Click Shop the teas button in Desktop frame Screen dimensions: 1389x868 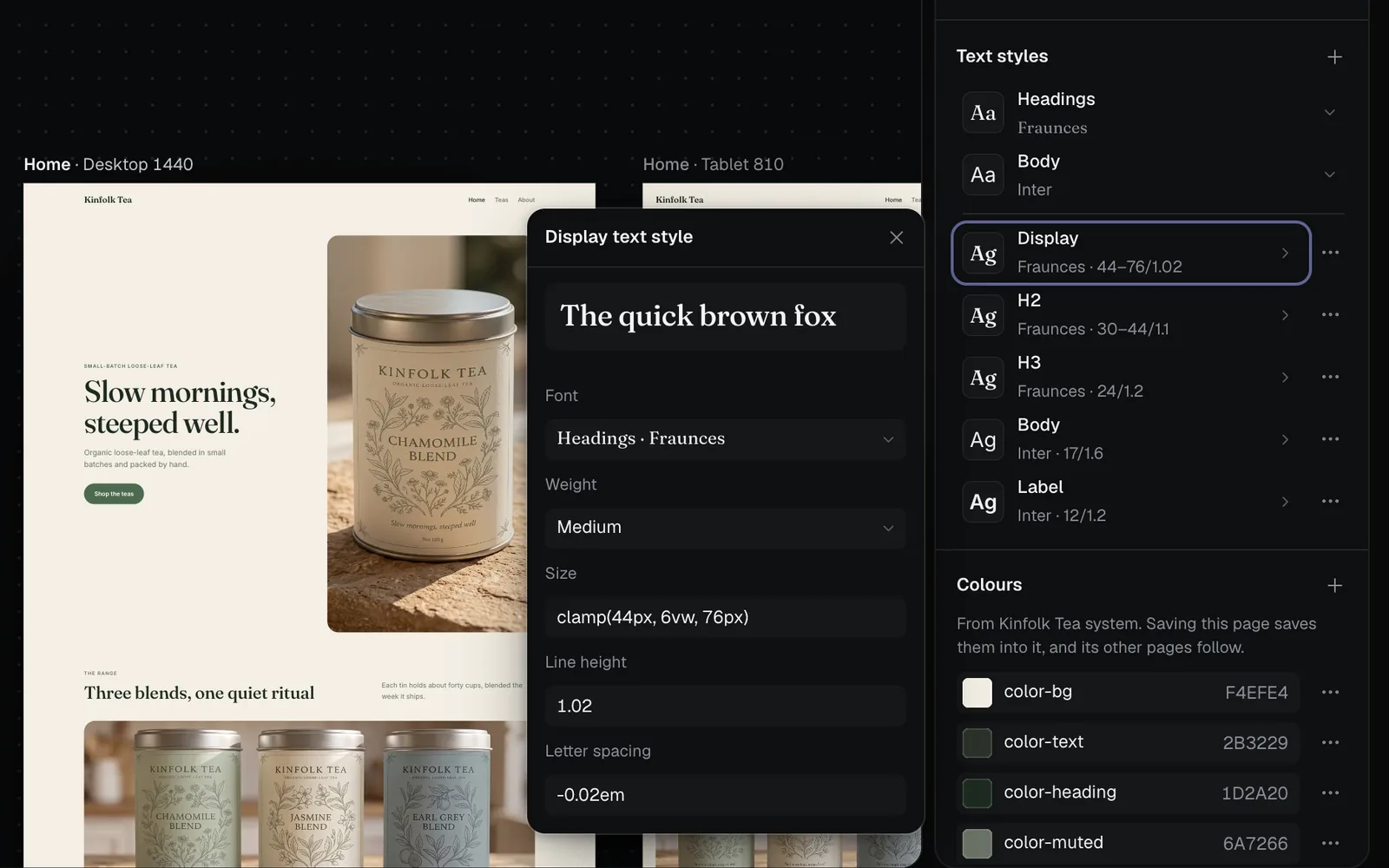coord(114,494)
